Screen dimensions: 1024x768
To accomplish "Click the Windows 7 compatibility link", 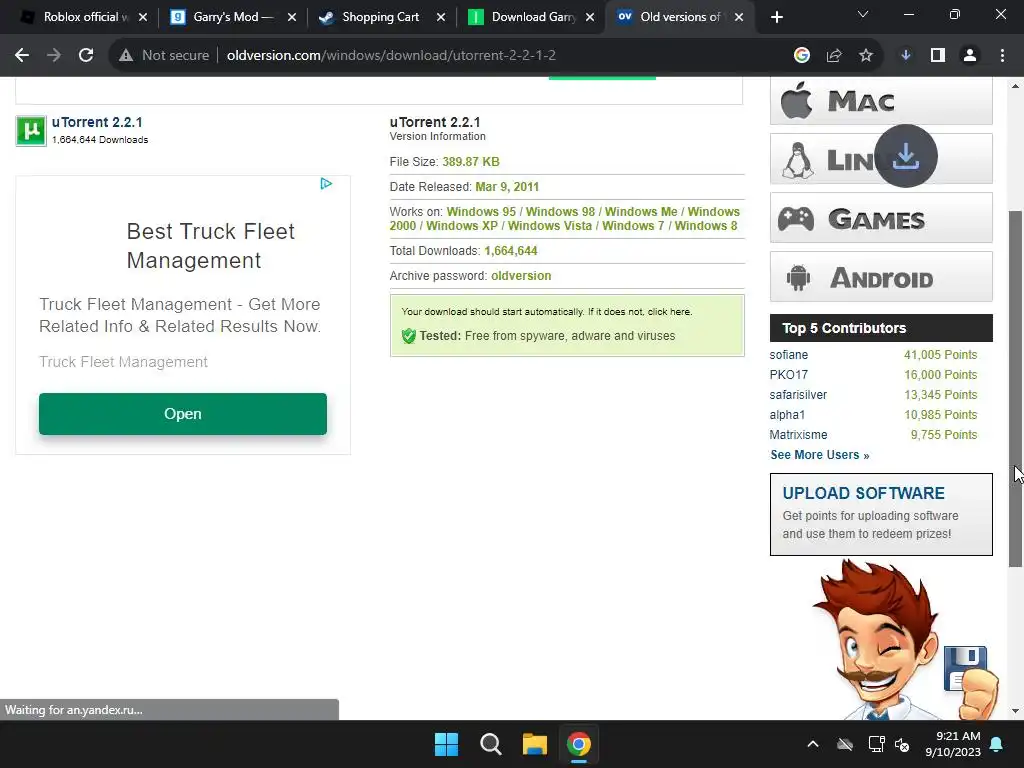I will click(633, 226).
